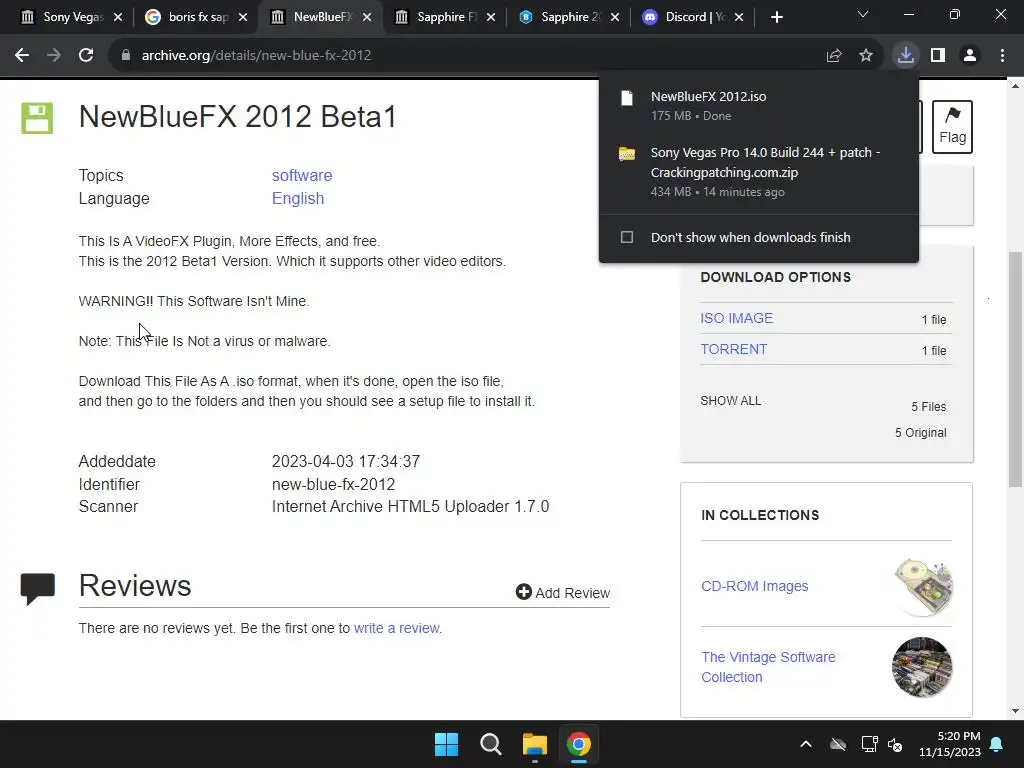Open The Vintage Software Collection link
Screen dimensions: 1024x768
(768, 667)
